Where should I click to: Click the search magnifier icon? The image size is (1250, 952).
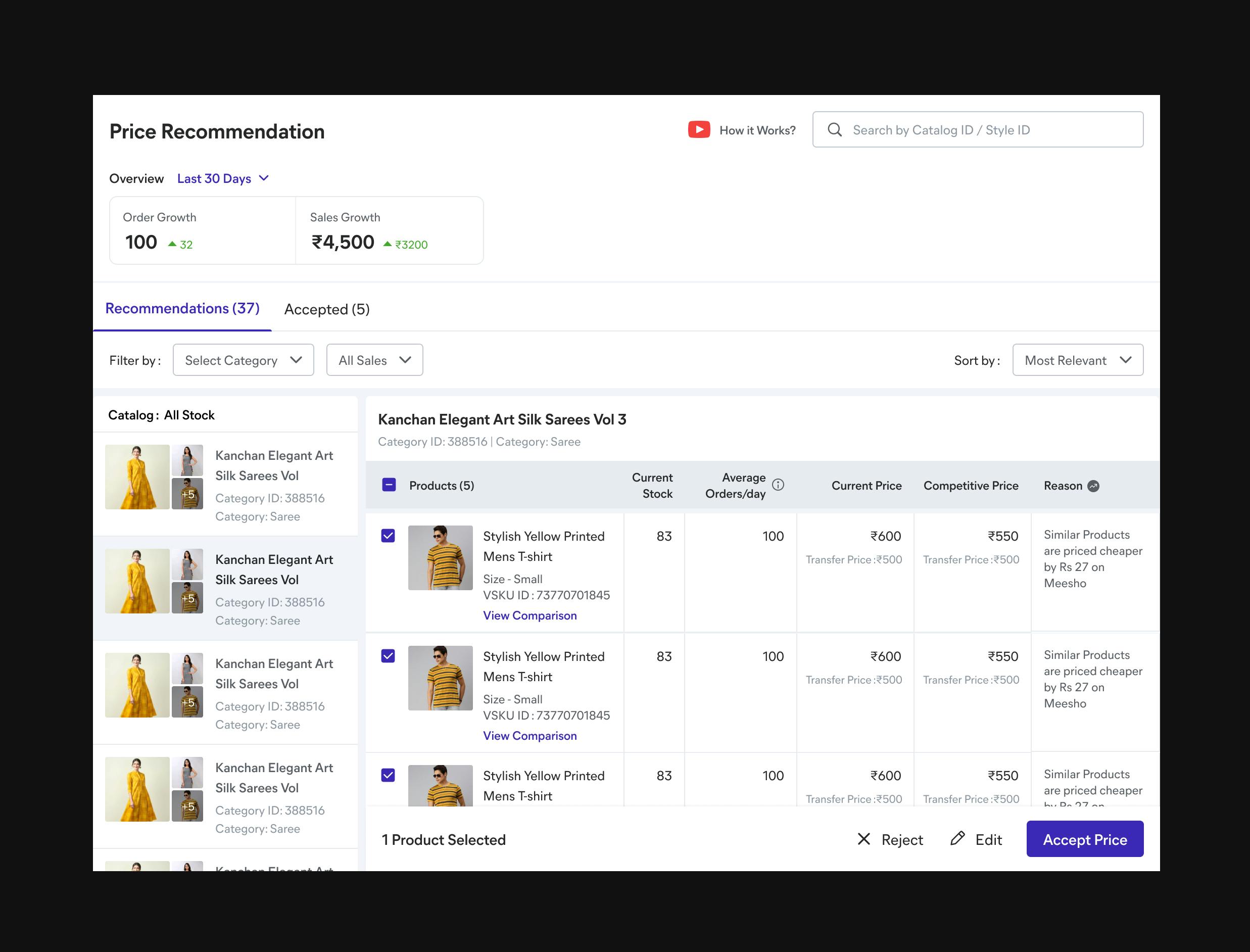tap(834, 130)
